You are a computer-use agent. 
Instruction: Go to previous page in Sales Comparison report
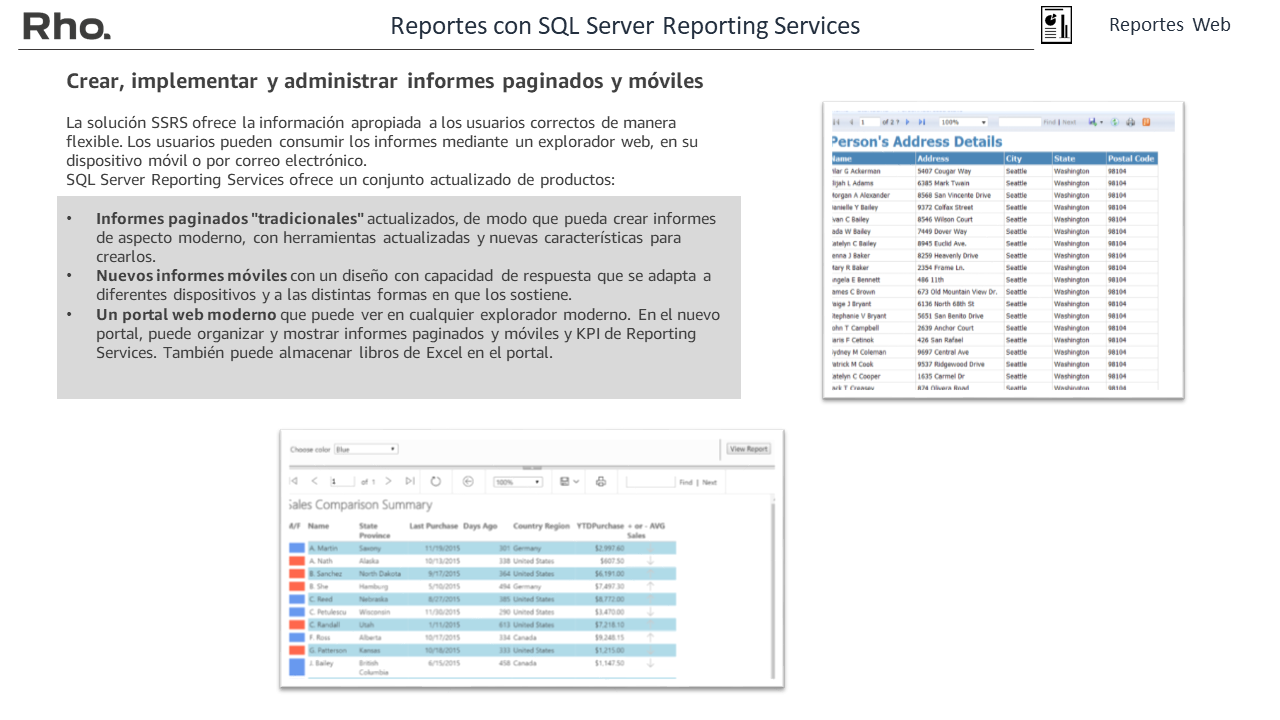click(314, 481)
